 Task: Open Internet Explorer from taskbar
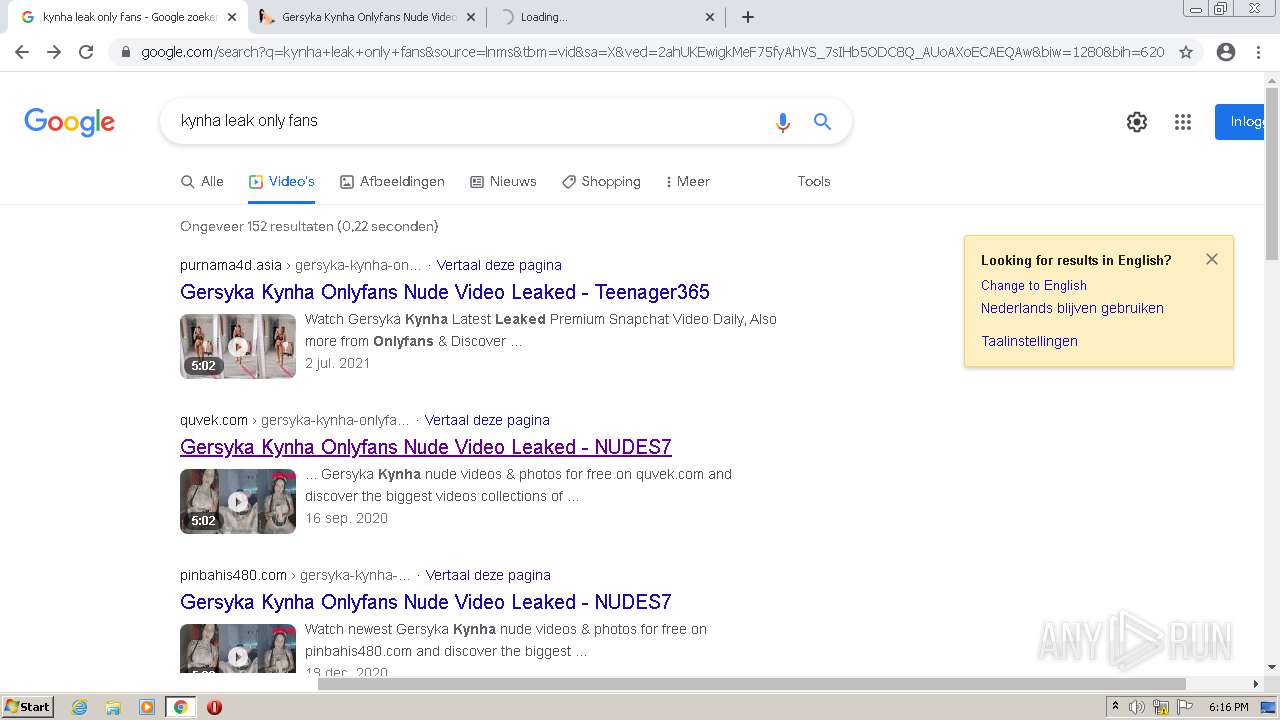coord(80,707)
